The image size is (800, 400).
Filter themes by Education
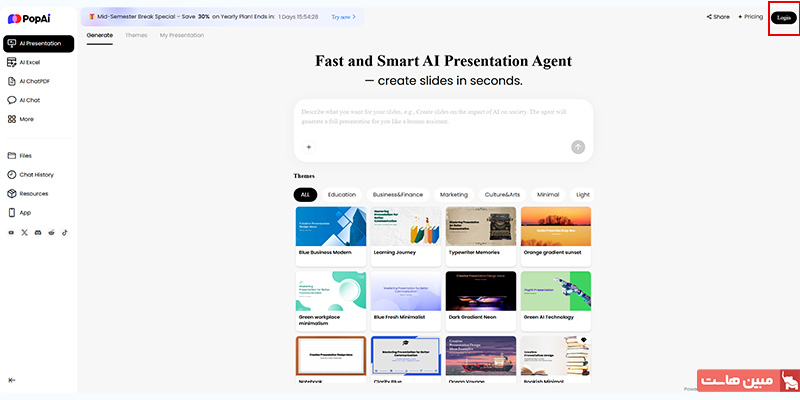[341, 195]
